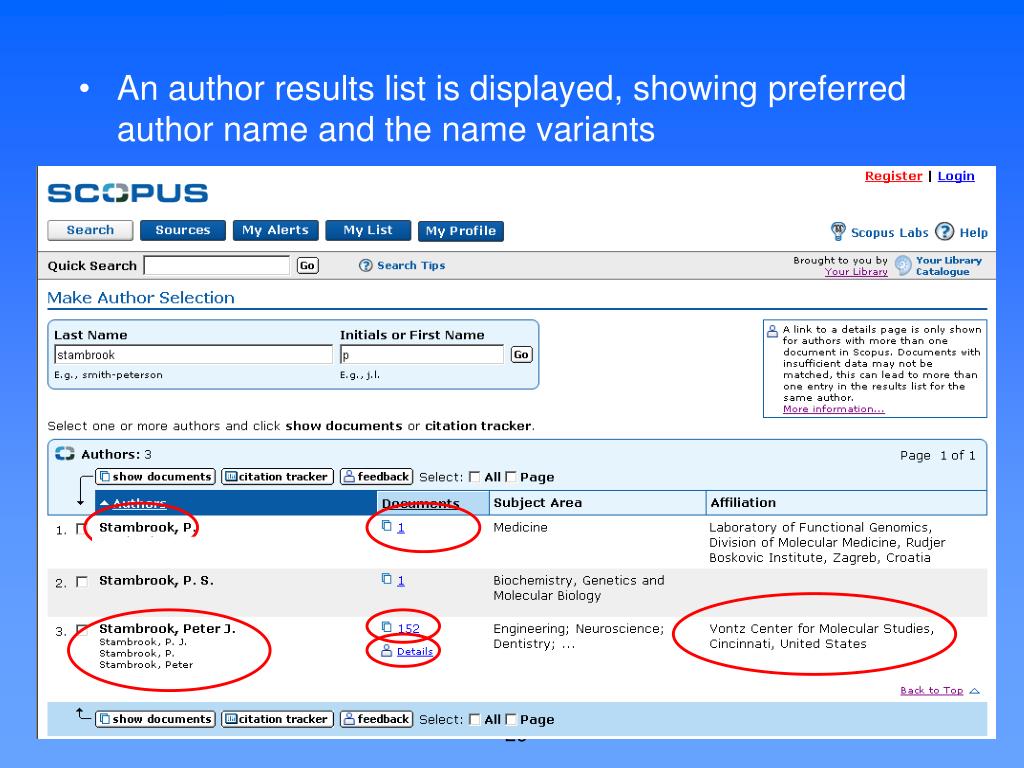Open document count 1 for Stambrook, P. S.

click(x=401, y=581)
